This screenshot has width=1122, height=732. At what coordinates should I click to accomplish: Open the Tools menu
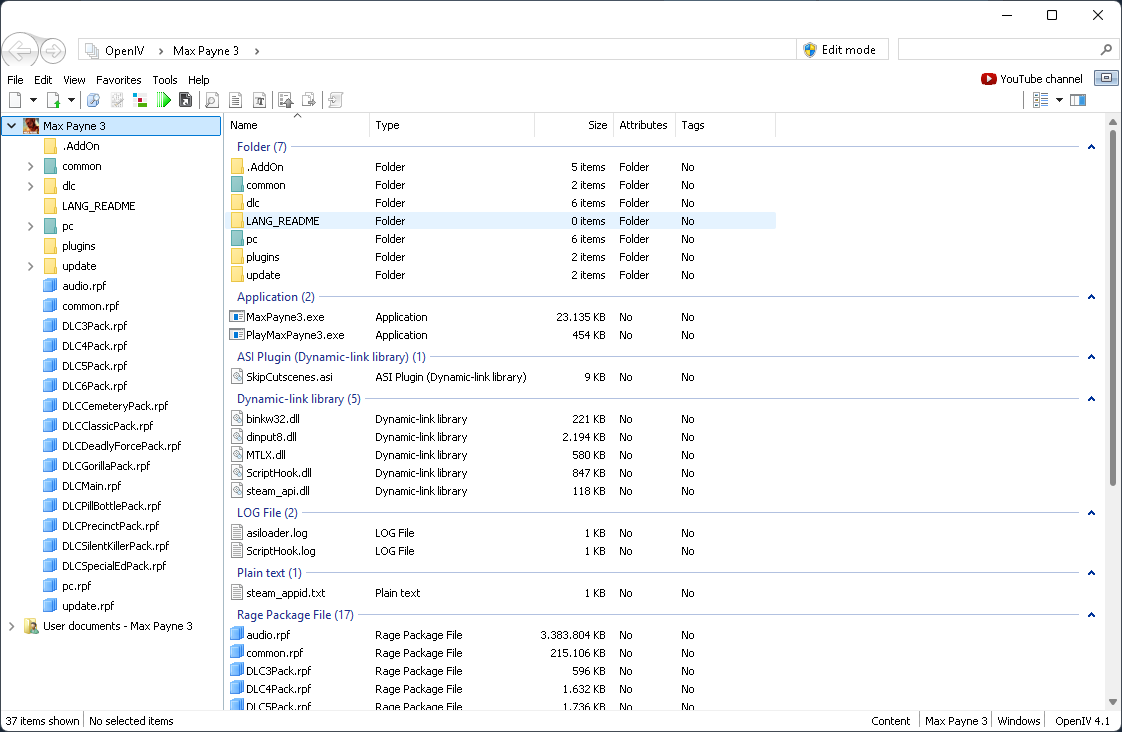click(x=165, y=80)
